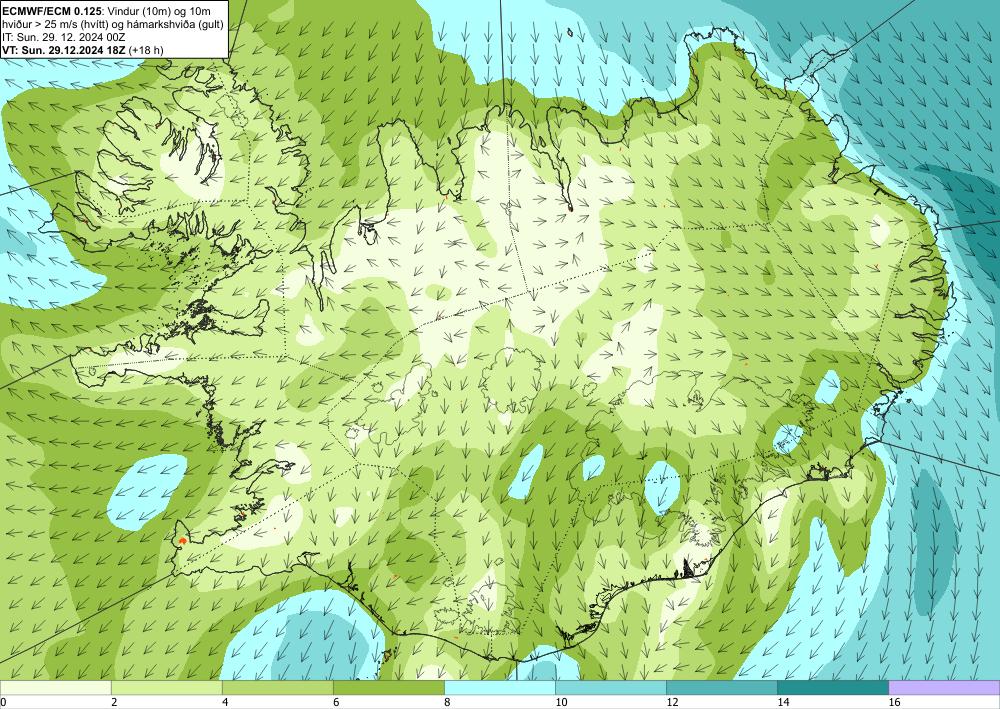Click the 'IT: Sun. 29. 12. 2024 00Z' line

(62, 37)
